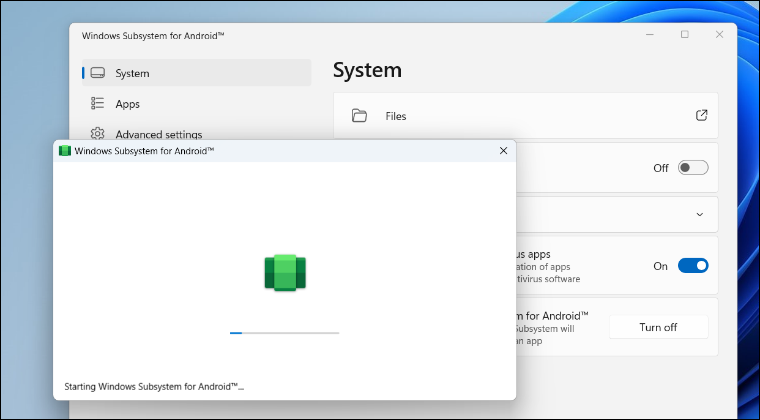760x420 pixels.
Task: Toggle the switch labeled Off
Action: [x=693, y=168]
